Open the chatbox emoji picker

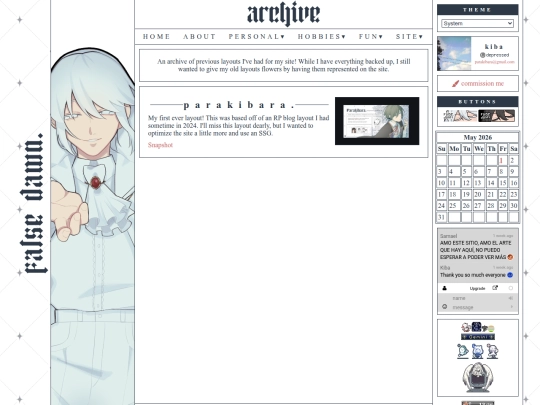[x=444, y=307]
